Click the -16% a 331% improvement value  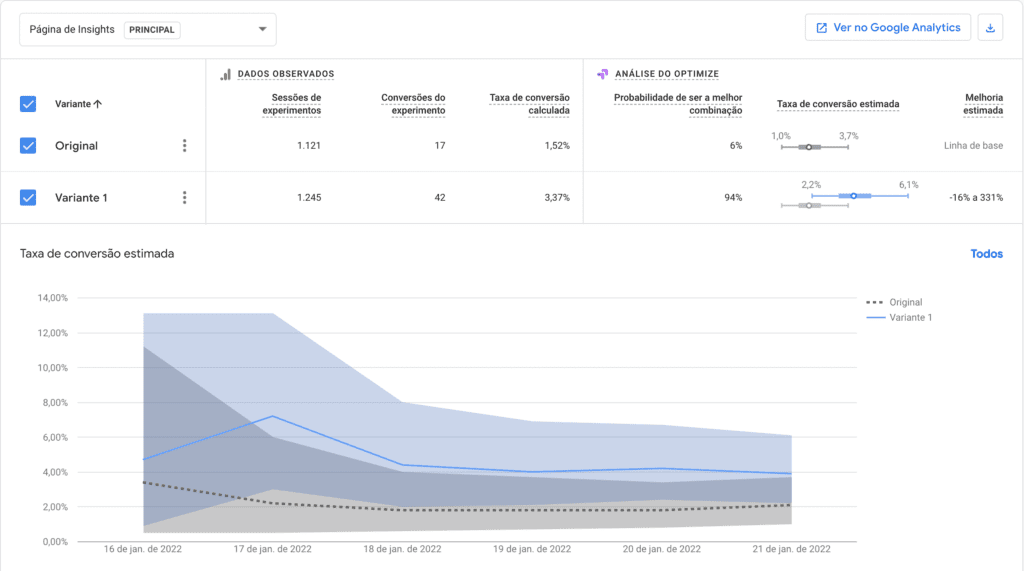click(976, 197)
